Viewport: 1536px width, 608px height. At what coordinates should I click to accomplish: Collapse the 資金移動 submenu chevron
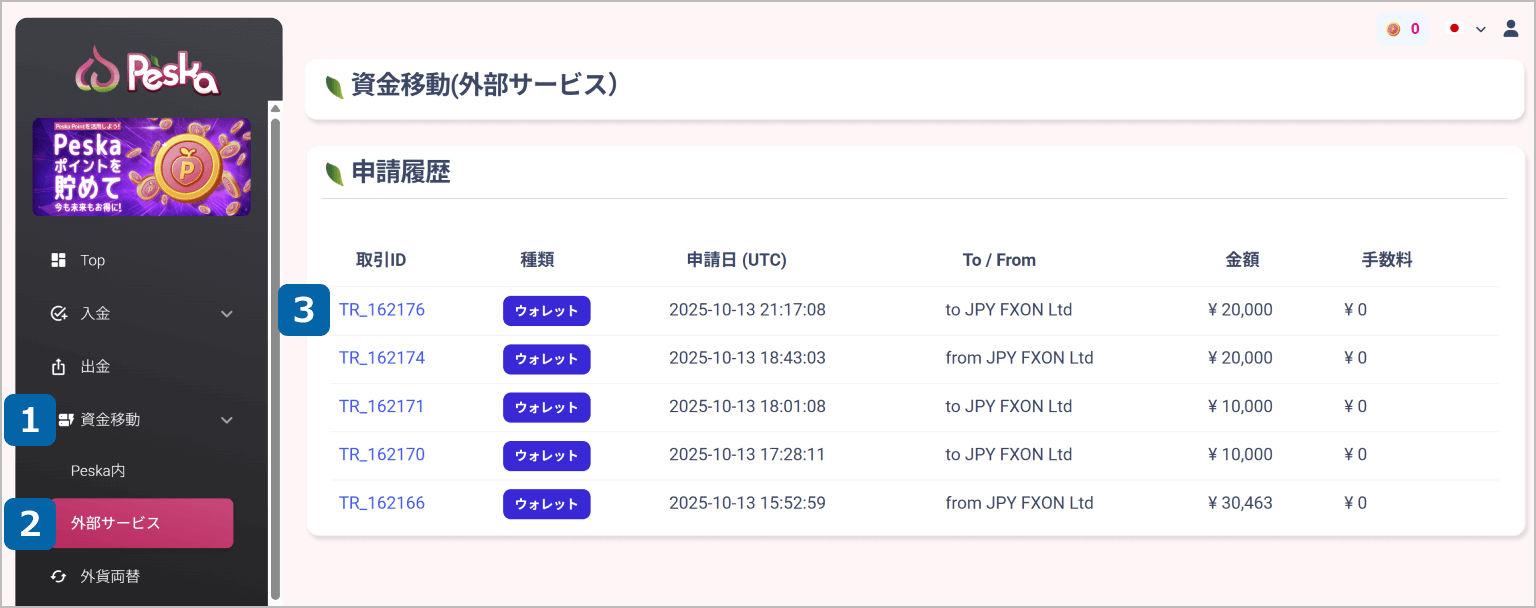[x=227, y=420]
